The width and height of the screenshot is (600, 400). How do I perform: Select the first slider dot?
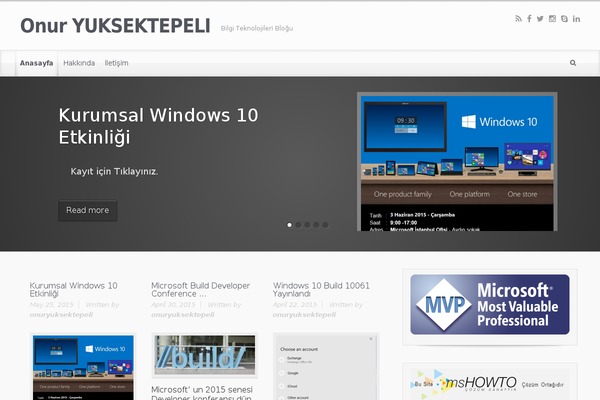[x=289, y=225]
